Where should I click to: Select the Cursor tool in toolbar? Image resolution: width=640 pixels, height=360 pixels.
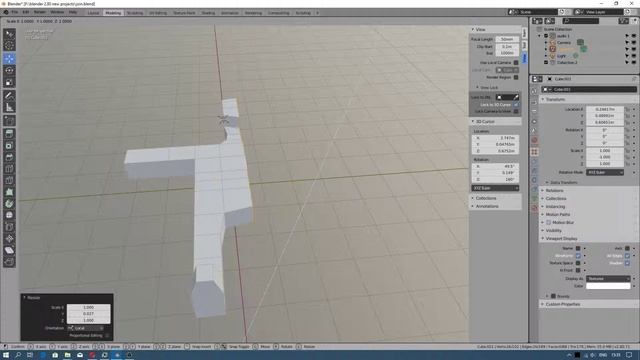point(9,46)
